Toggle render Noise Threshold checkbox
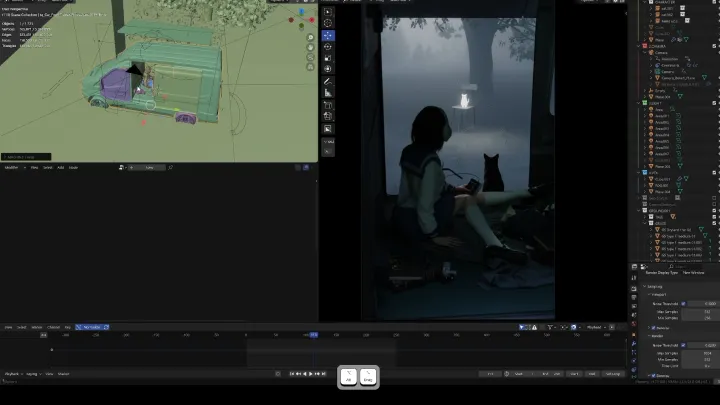This screenshot has width=720, height=405. tap(683, 345)
